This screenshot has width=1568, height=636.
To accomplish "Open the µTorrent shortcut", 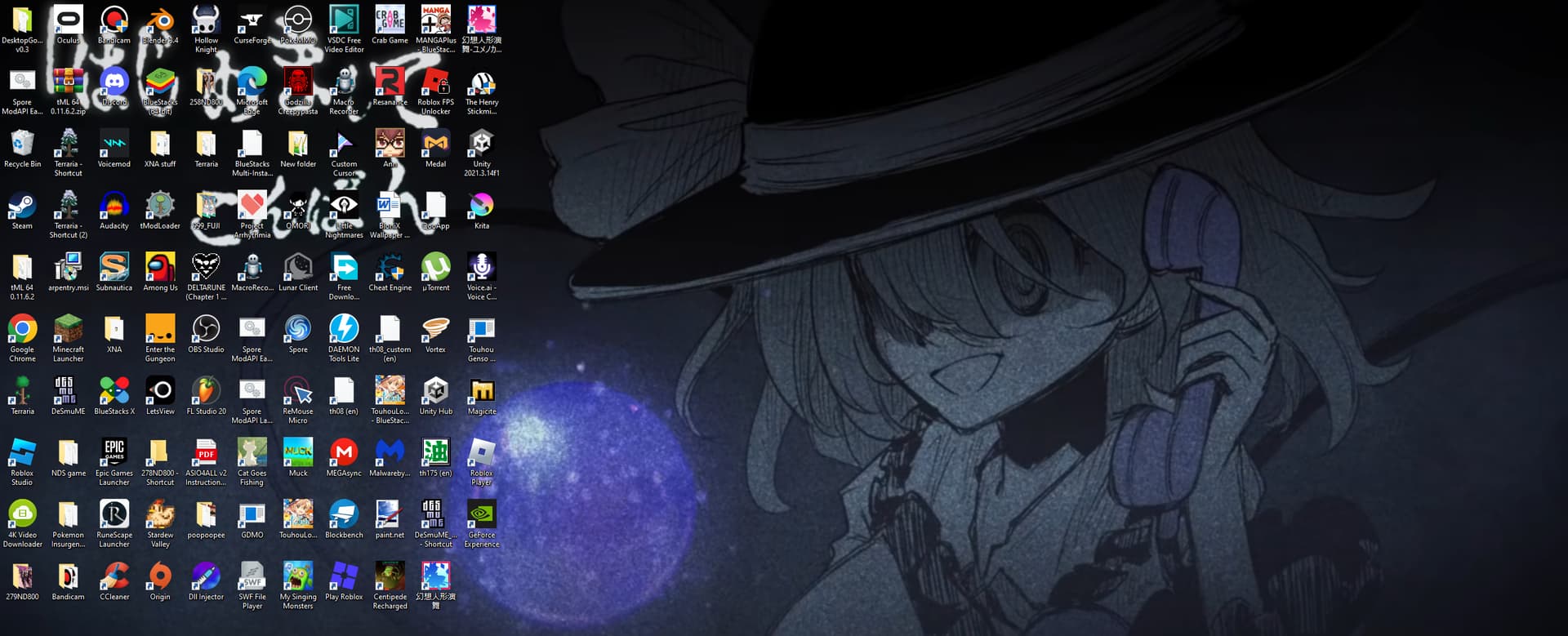I will [x=435, y=267].
